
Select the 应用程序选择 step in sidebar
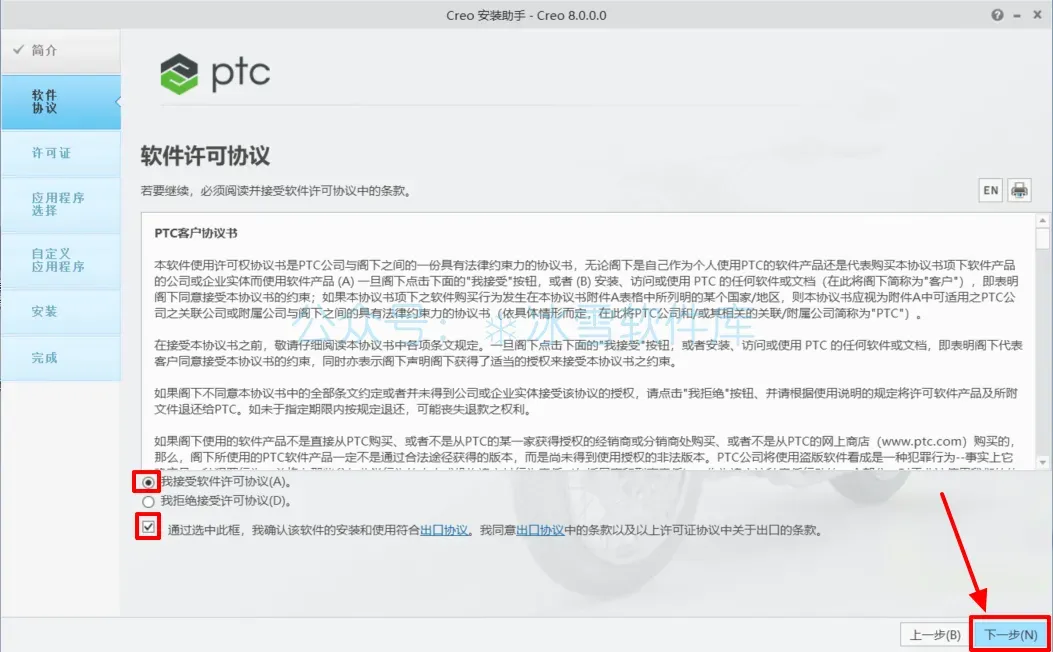60,205
